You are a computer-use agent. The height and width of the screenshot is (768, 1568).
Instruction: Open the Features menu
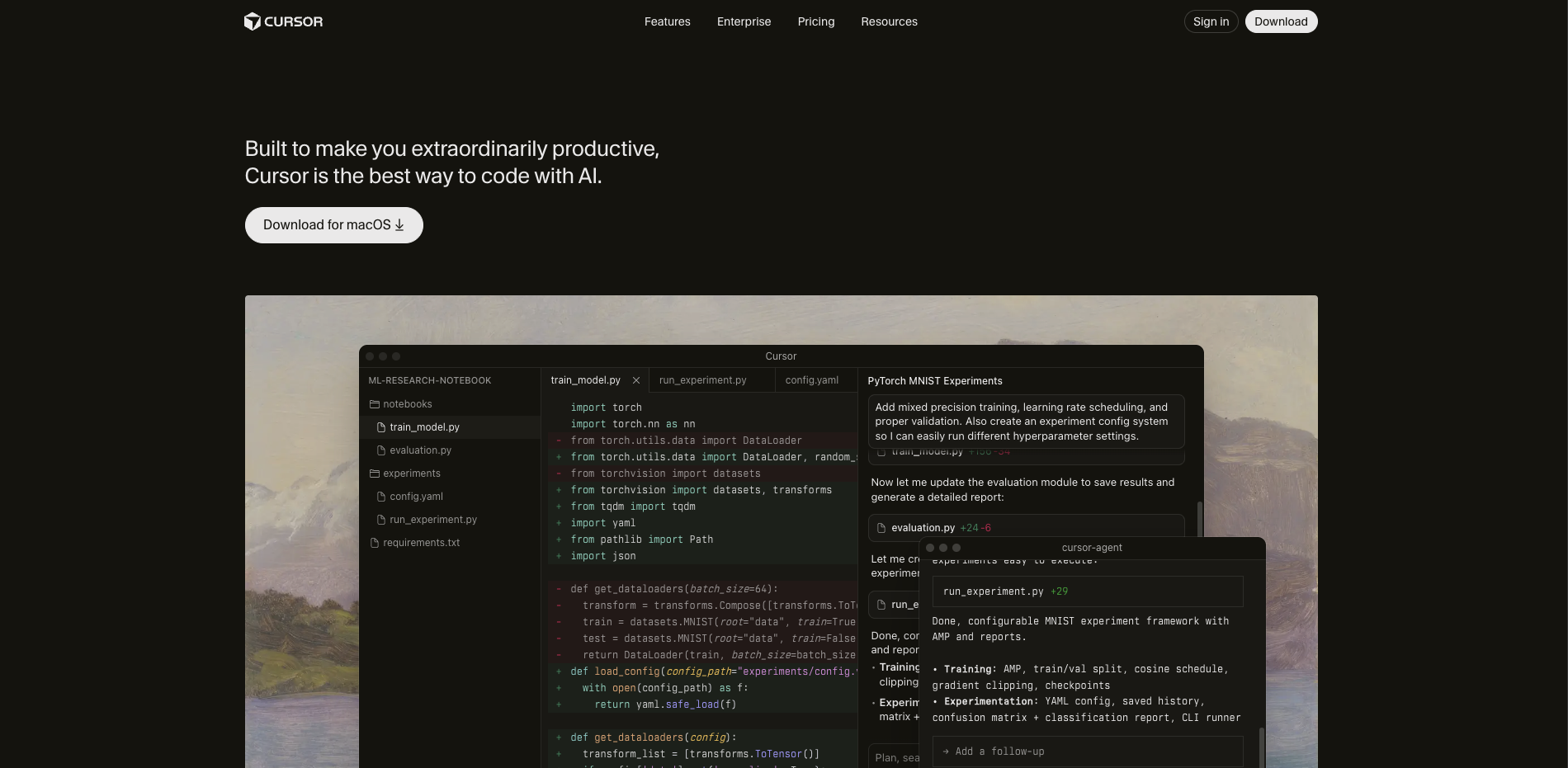[668, 21]
